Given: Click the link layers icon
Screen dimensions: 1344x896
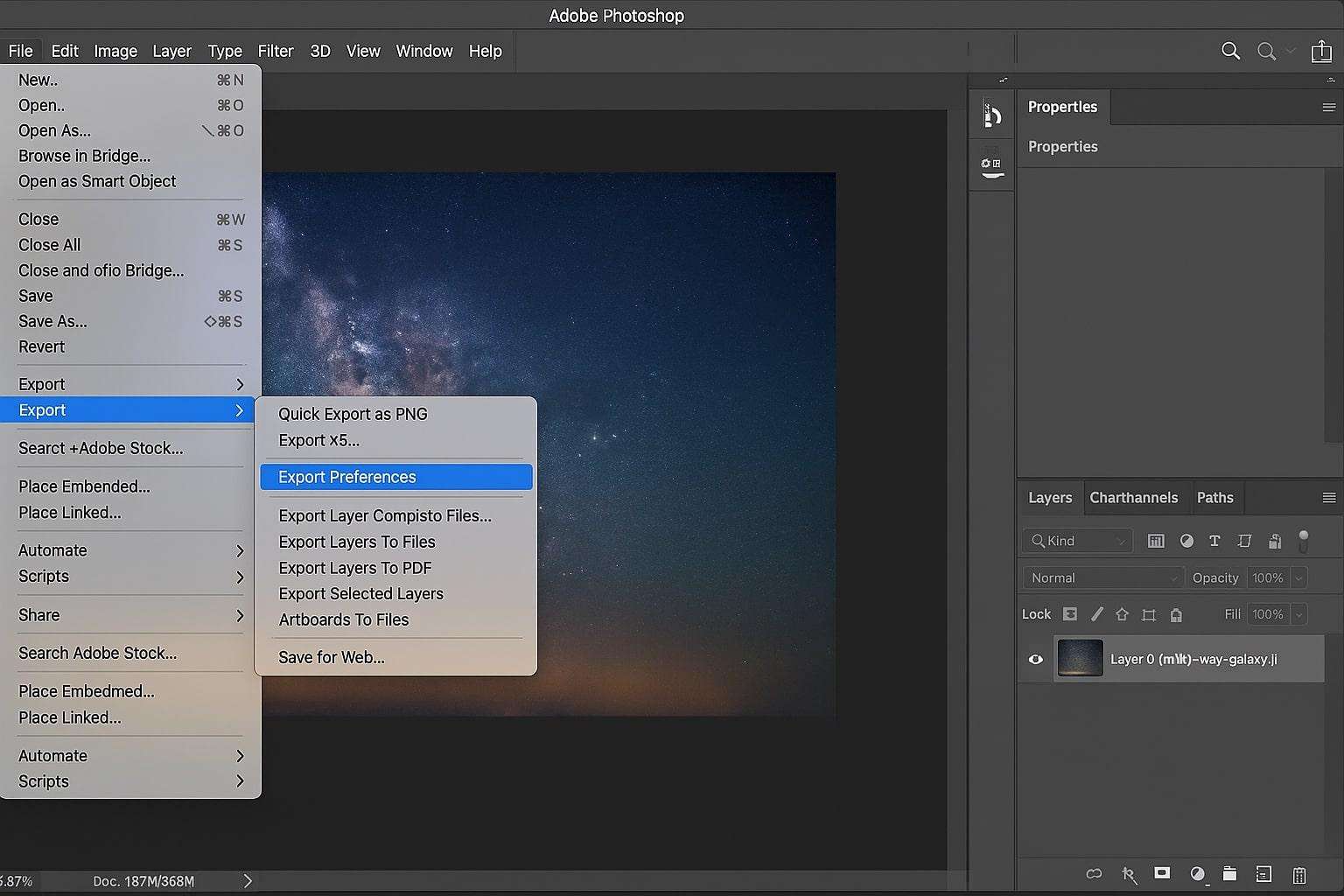Looking at the screenshot, I should 1094,873.
